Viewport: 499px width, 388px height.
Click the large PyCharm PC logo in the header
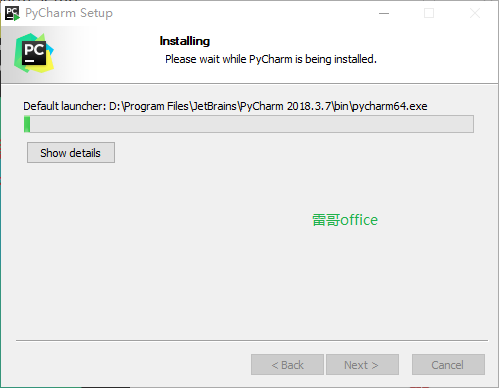coord(34,53)
